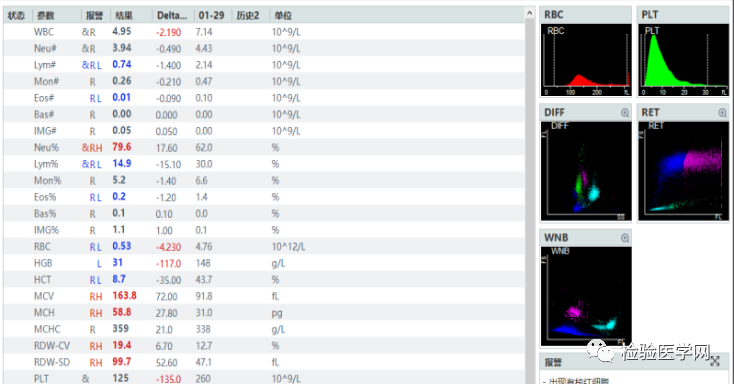Open the PLT histogram thumbnail

[x=683, y=60]
